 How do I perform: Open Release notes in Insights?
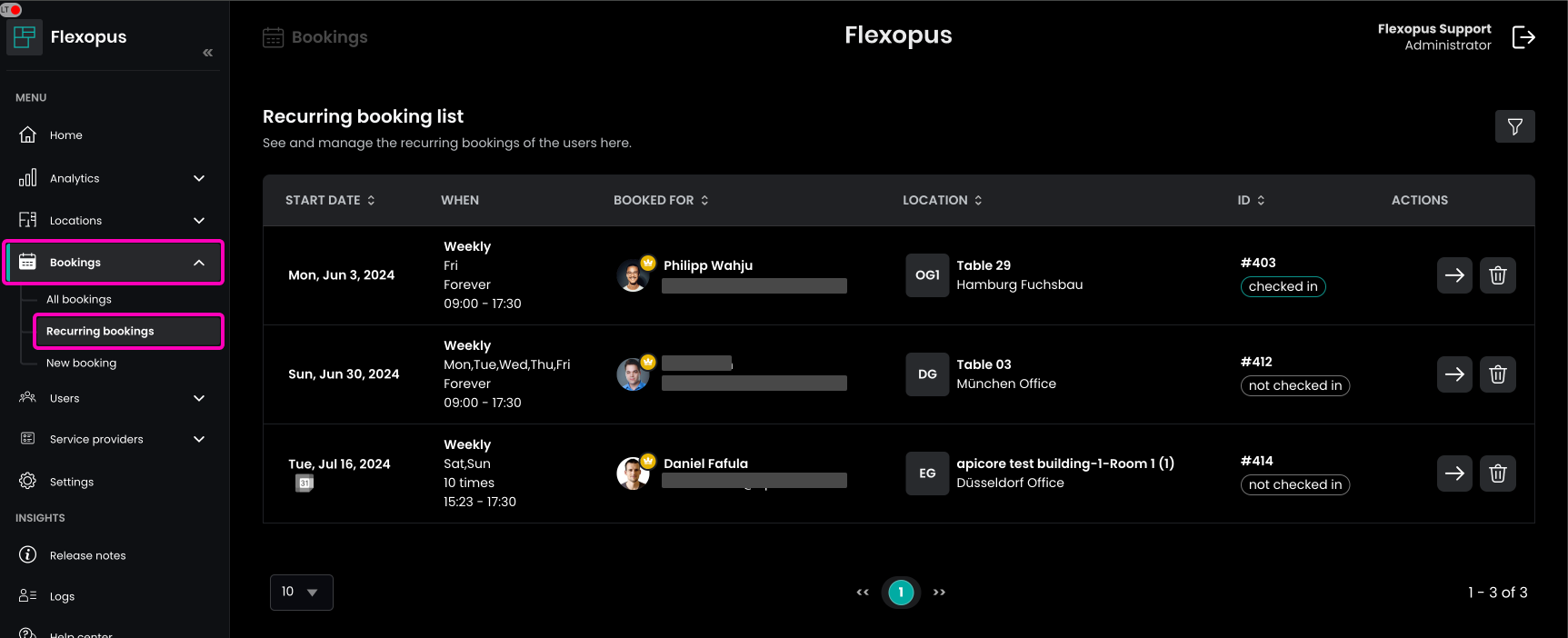[87, 555]
